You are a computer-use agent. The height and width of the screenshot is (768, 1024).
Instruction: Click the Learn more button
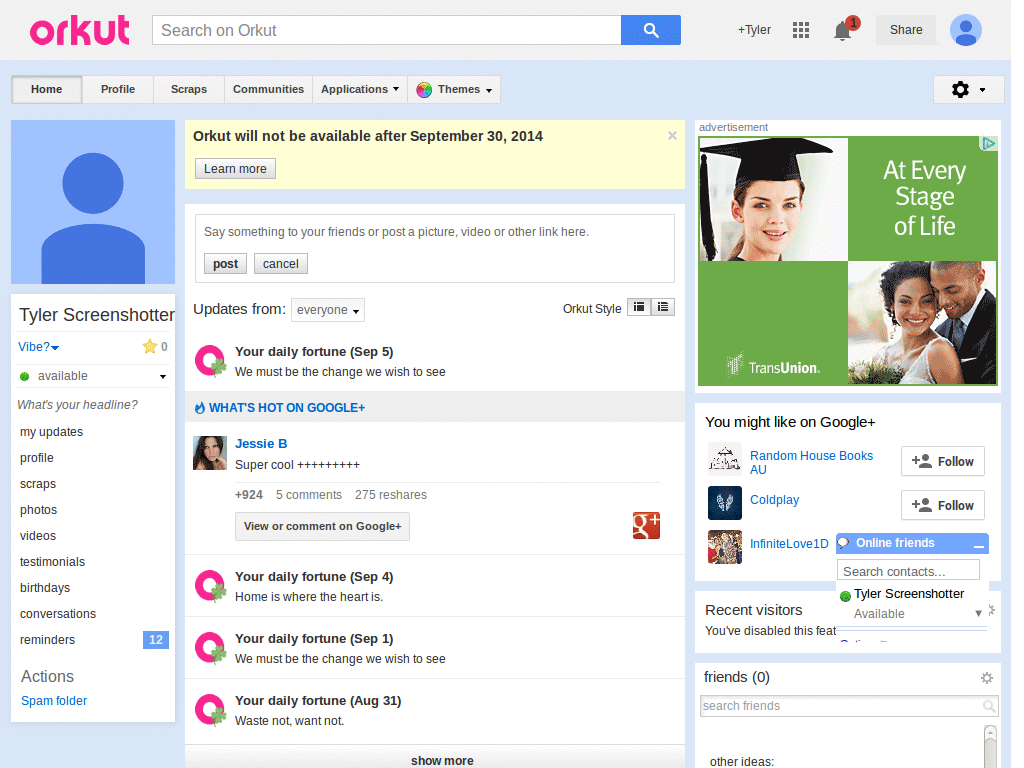(235, 168)
